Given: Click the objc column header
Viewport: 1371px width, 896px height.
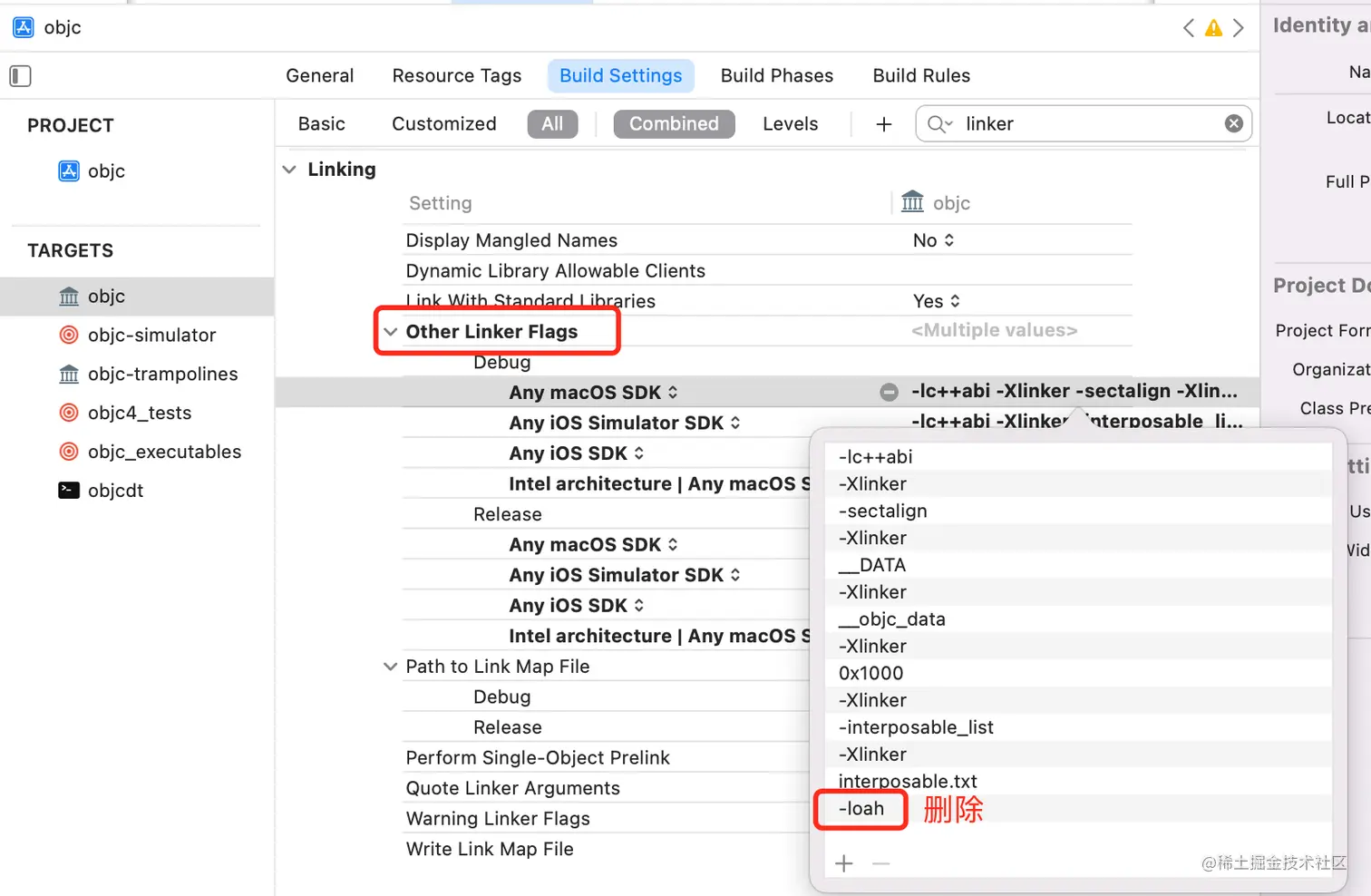Looking at the screenshot, I should point(936,203).
